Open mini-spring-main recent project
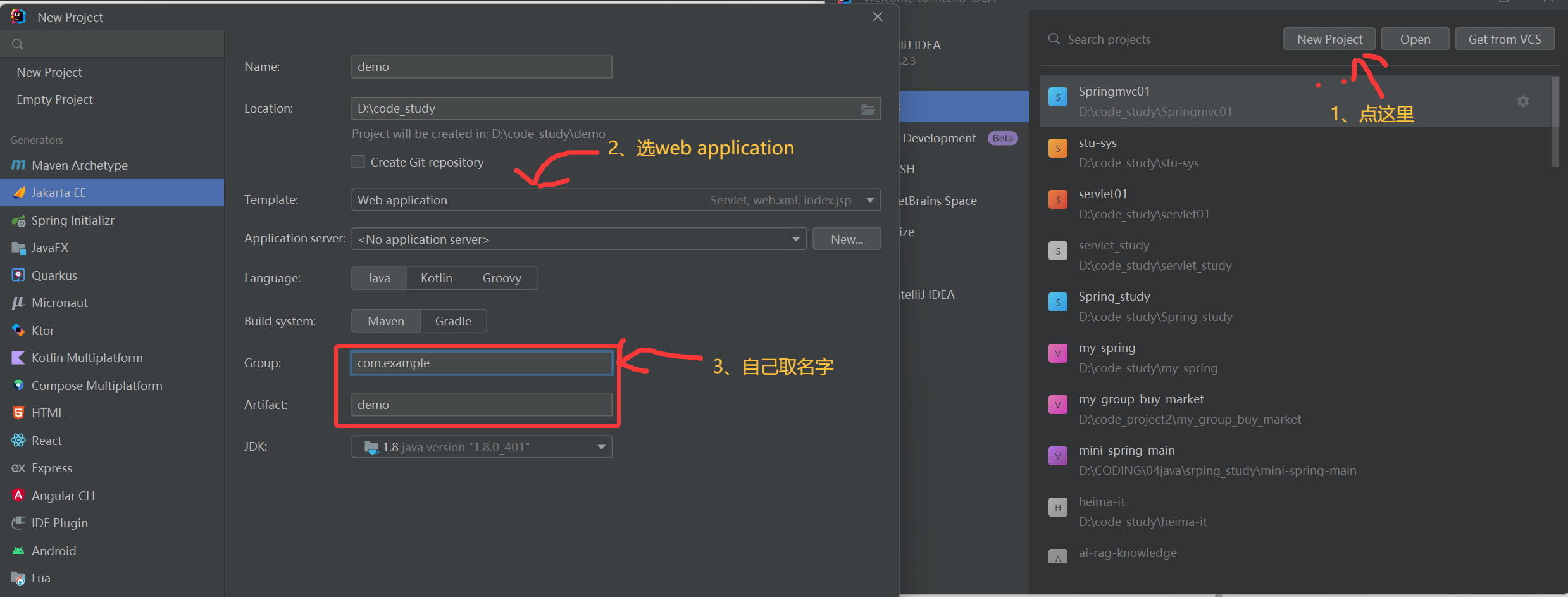1568x597 pixels. pos(1296,460)
